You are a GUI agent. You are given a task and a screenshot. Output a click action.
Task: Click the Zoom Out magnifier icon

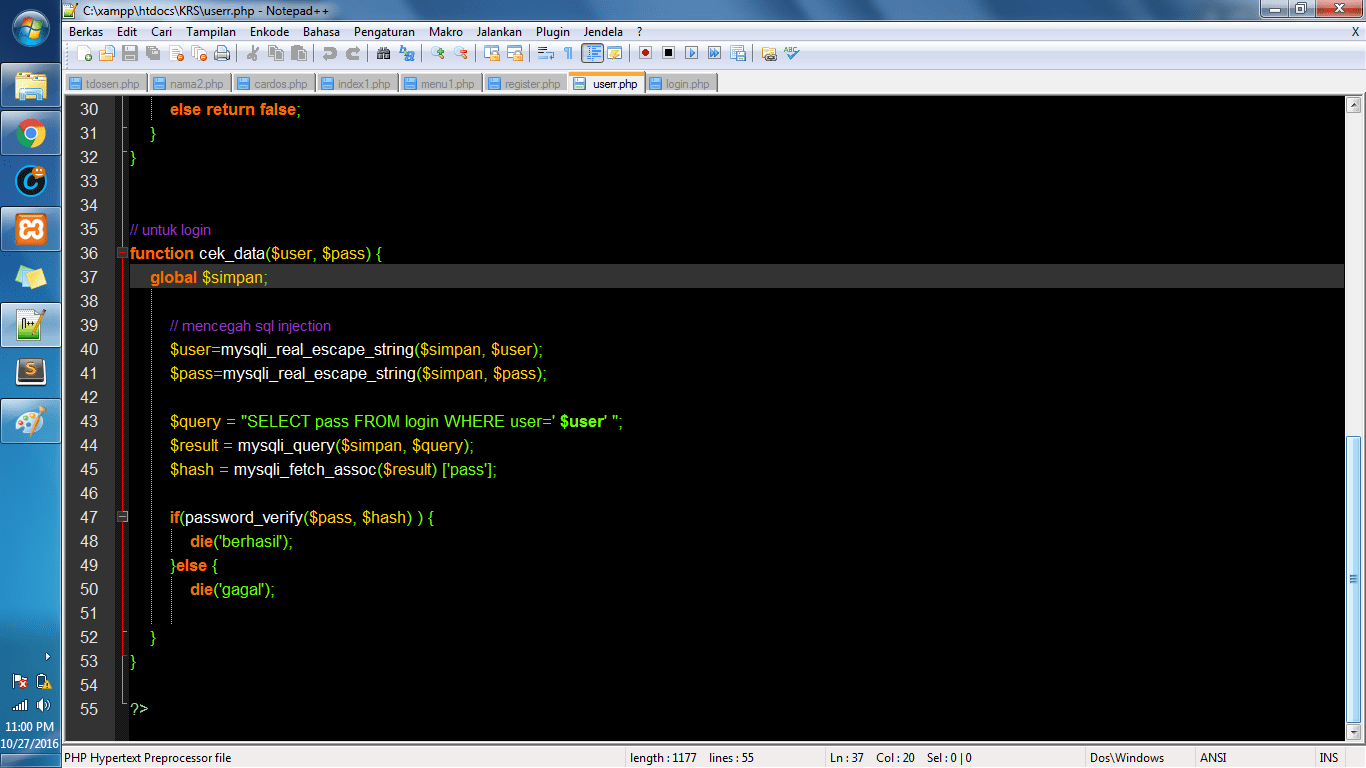(460, 53)
